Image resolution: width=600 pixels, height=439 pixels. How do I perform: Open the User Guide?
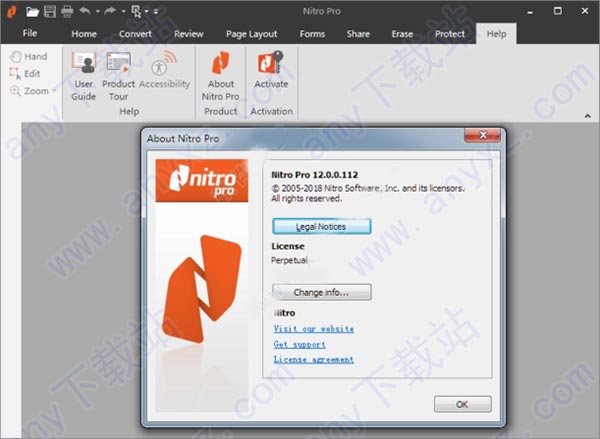coord(83,77)
